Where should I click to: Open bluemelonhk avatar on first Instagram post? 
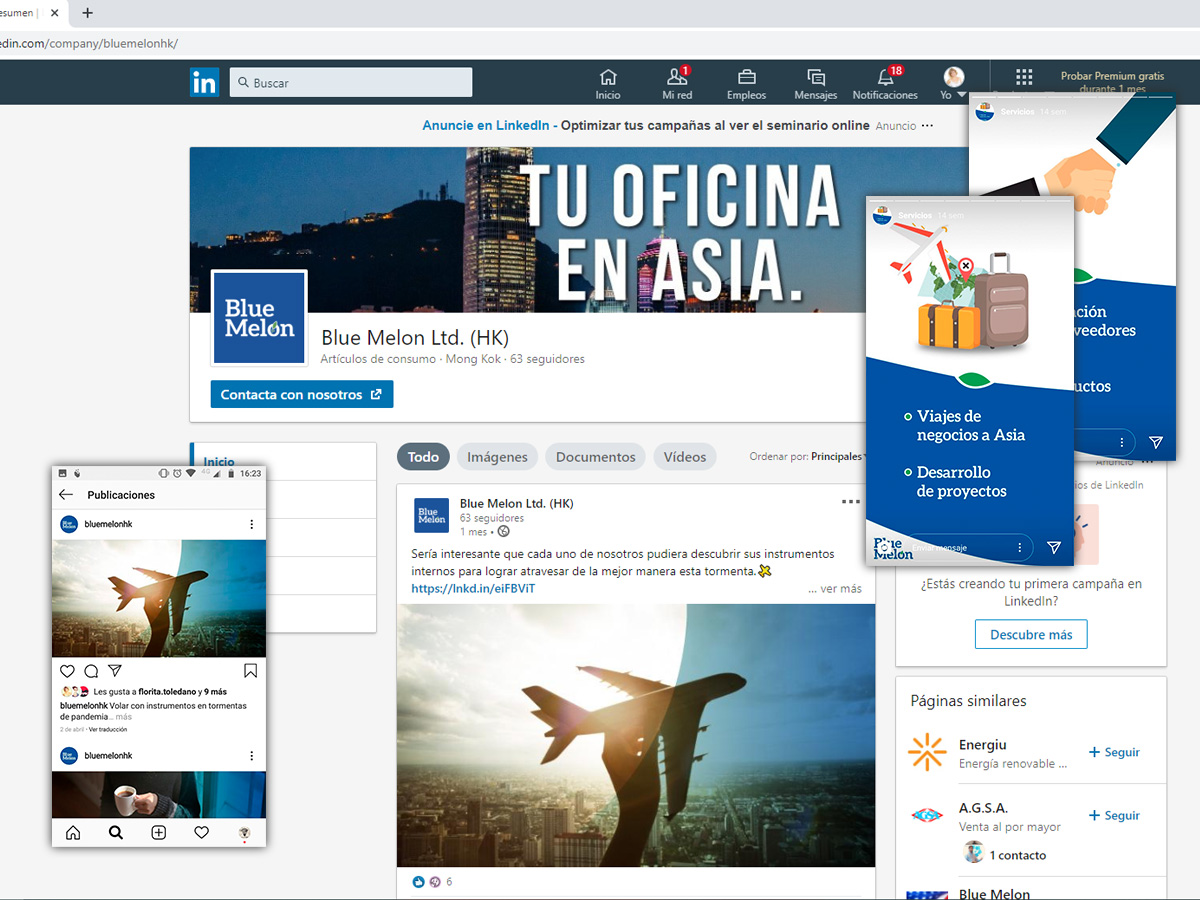pyautogui.click(x=69, y=524)
